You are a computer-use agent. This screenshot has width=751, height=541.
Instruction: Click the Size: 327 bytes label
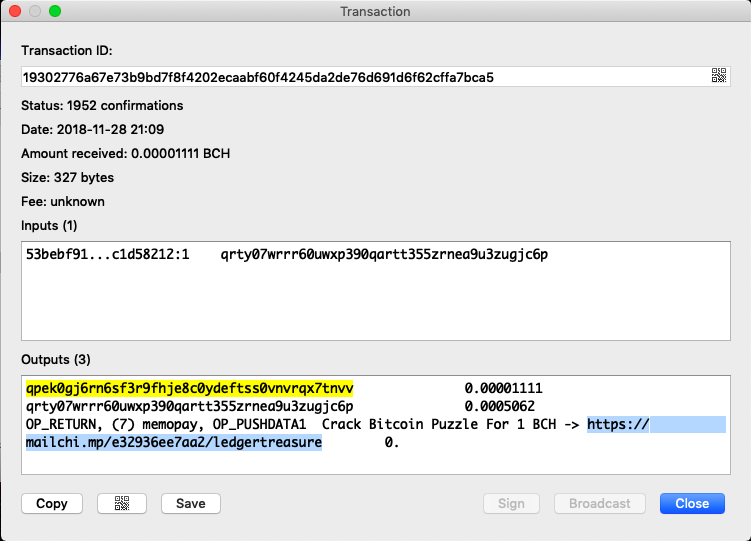click(68, 177)
